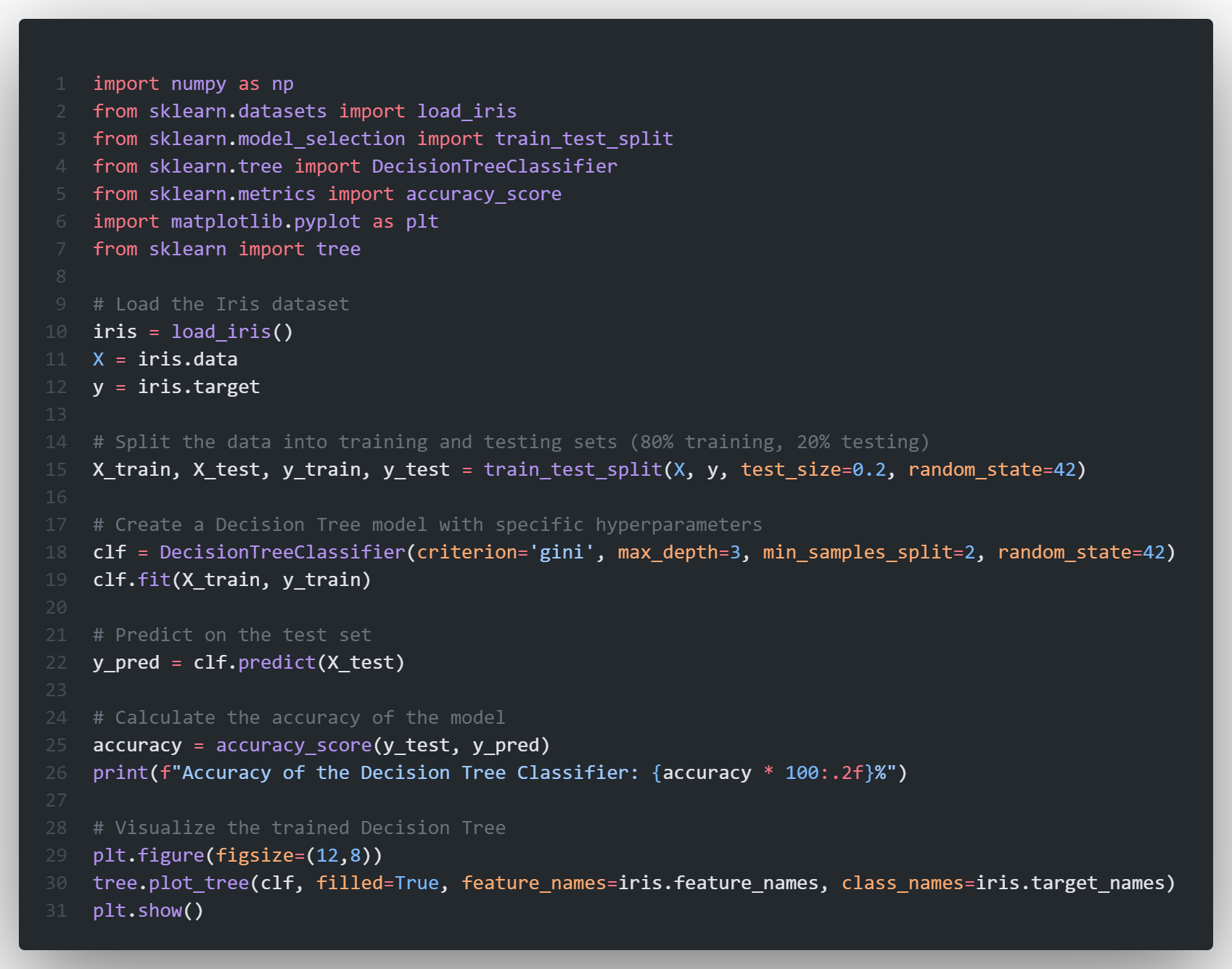Viewport: 1232px width, 969px height.
Task: Click 'iris.data' on line 11
Action: [188, 360]
